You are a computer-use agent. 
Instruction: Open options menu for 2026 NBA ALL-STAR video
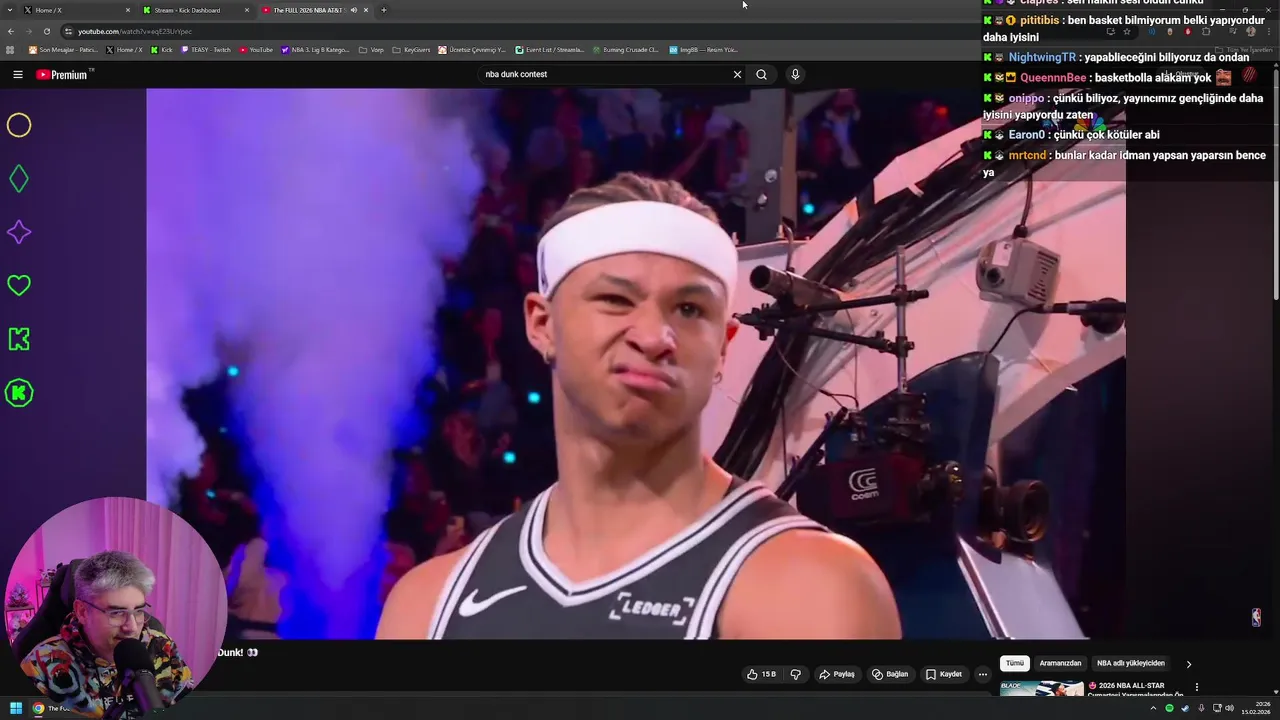(1196, 687)
